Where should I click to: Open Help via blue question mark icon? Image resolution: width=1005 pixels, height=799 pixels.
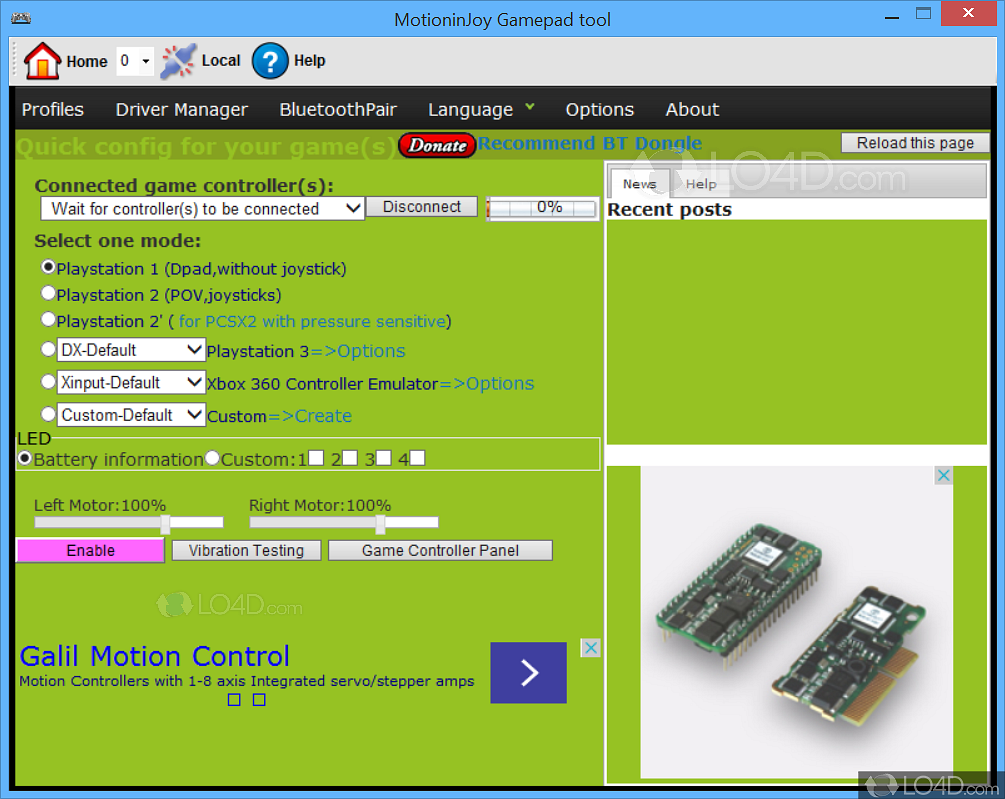tap(270, 61)
